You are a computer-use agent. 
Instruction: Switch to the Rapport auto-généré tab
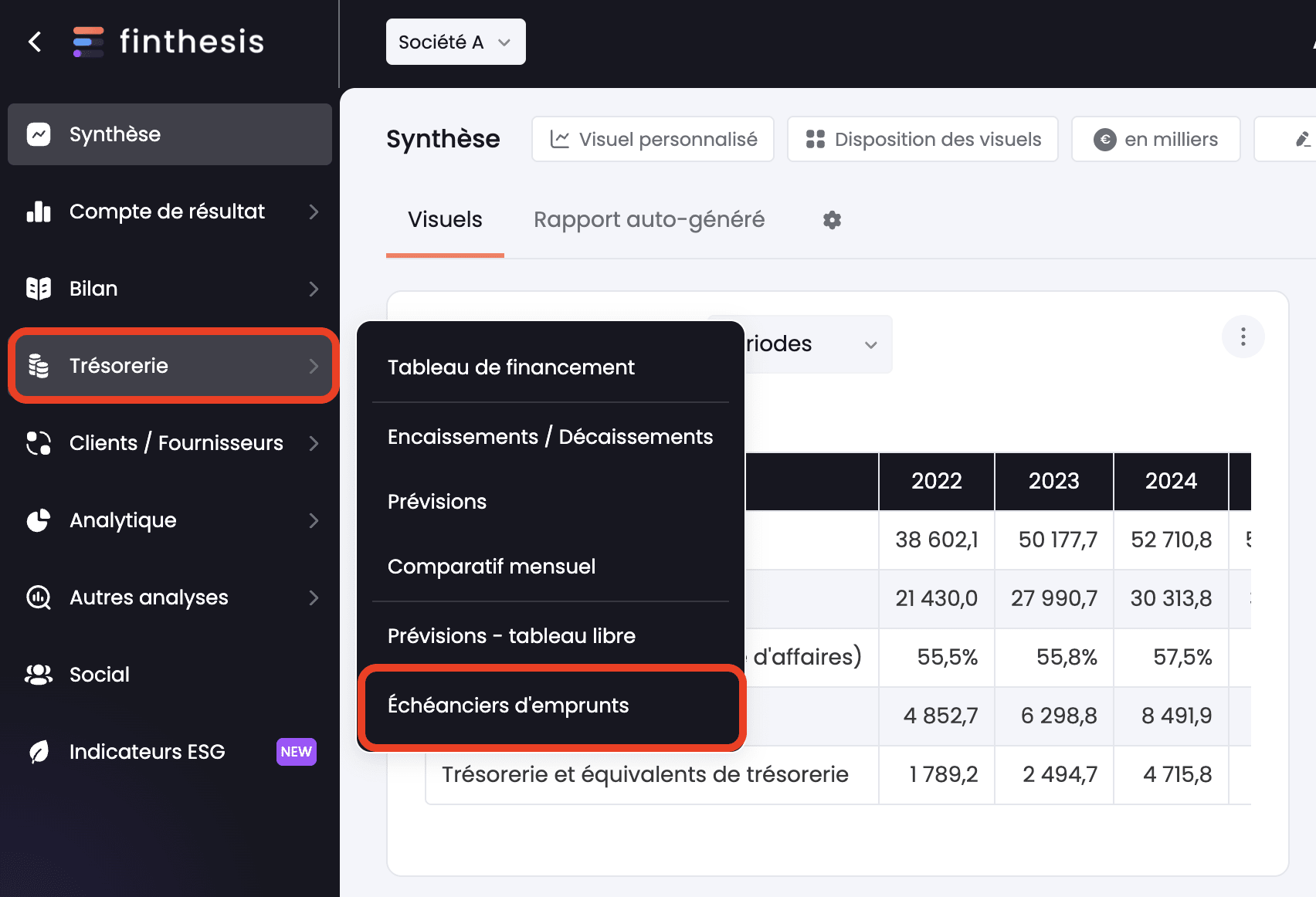(x=649, y=220)
